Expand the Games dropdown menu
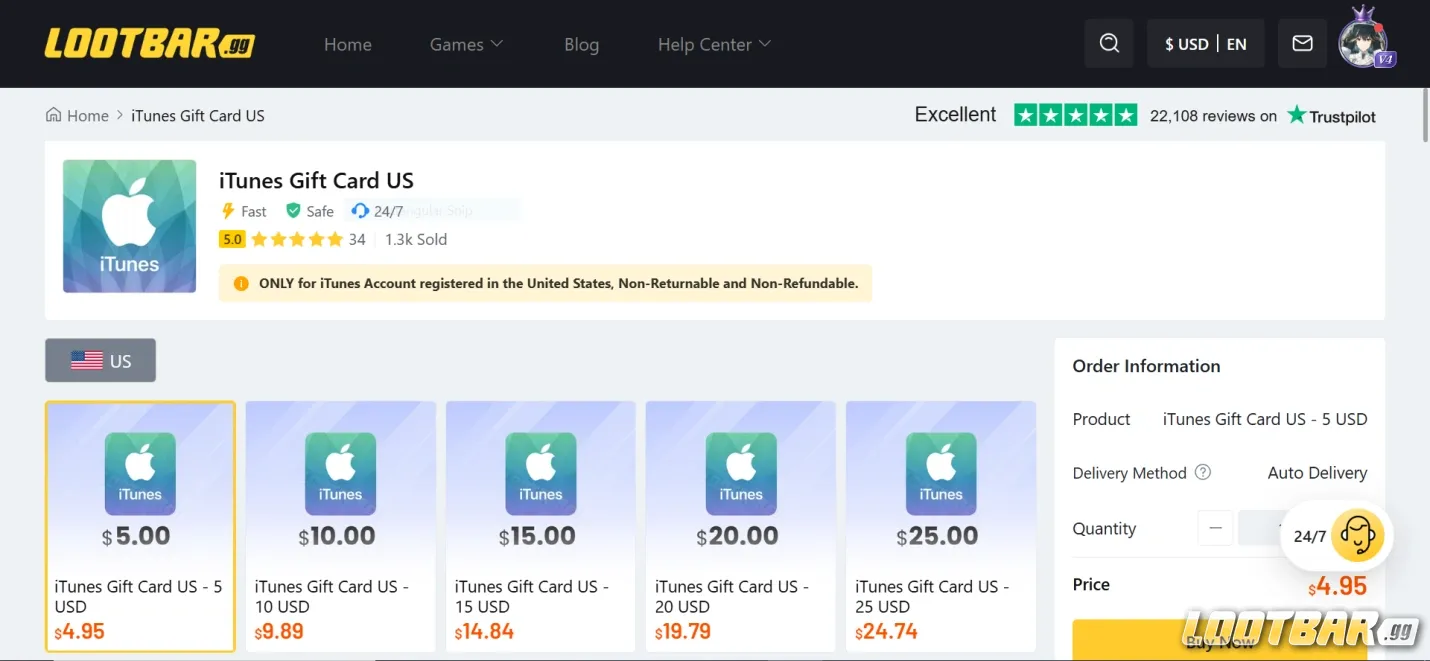 click(466, 44)
